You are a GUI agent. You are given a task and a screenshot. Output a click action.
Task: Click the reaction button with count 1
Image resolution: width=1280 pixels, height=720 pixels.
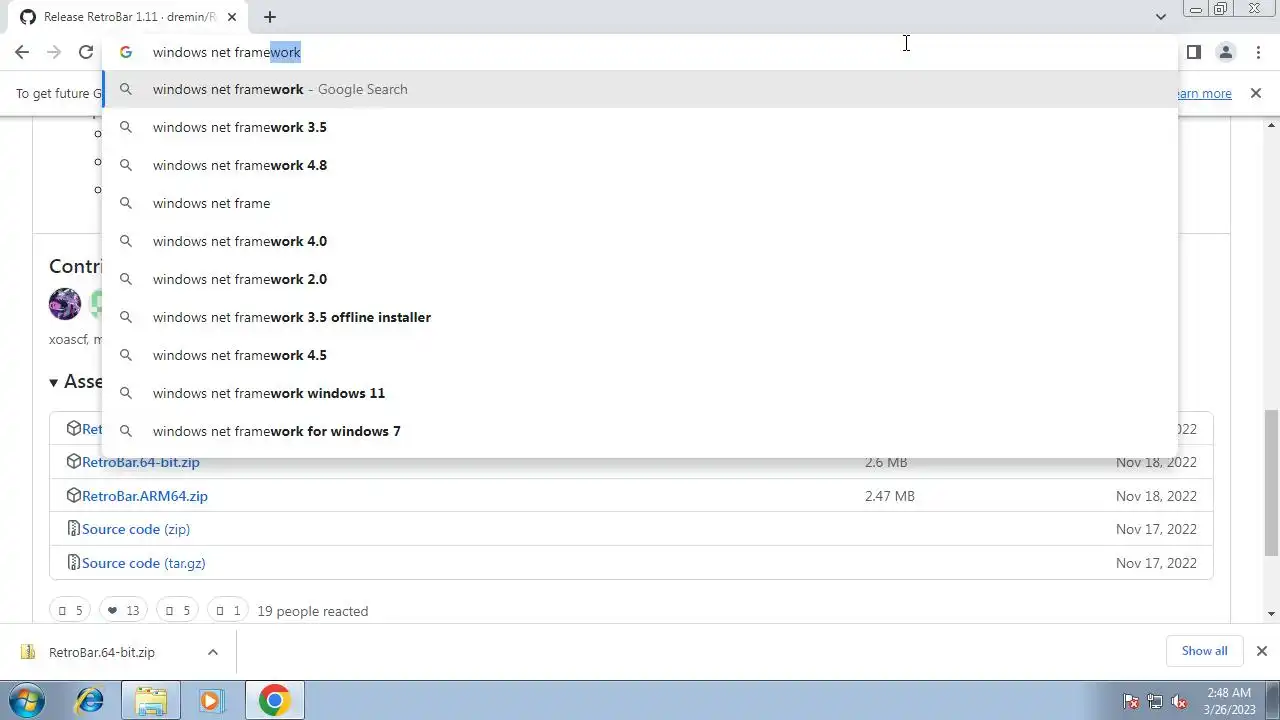click(228, 610)
